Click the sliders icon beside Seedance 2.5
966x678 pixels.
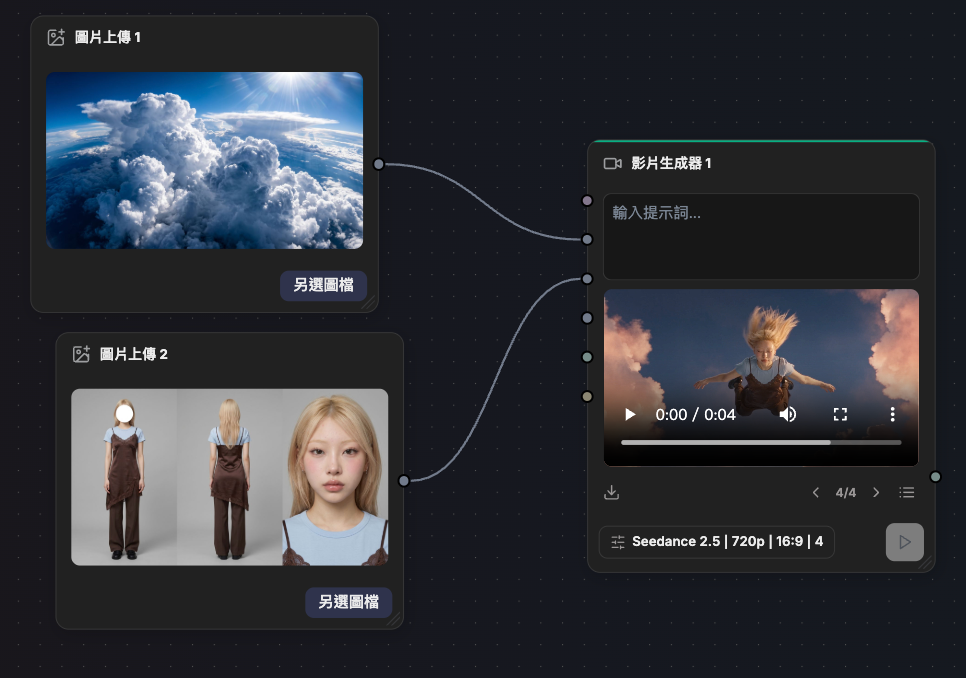(x=618, y=542)
